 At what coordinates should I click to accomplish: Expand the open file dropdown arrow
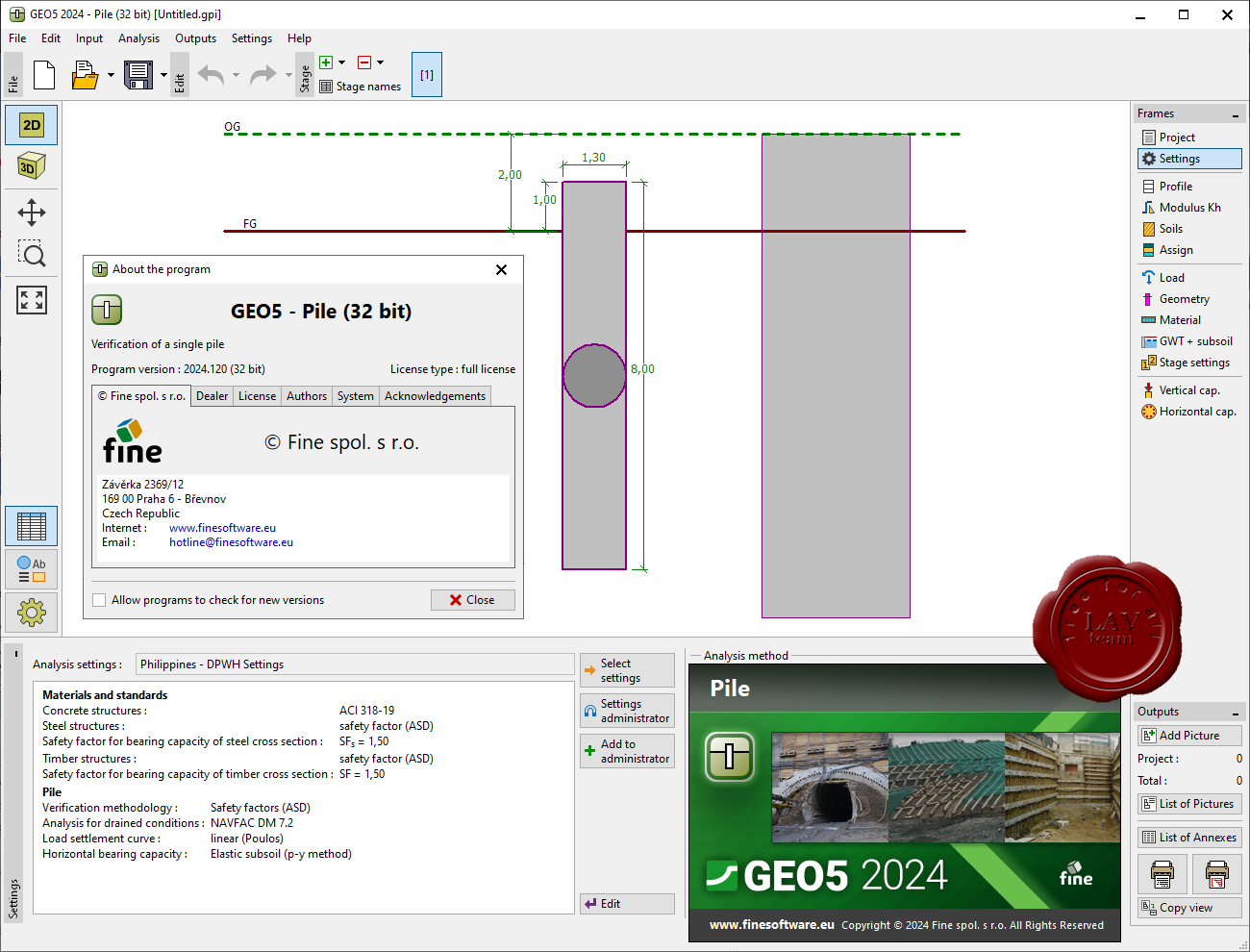(x=111, y=75)
